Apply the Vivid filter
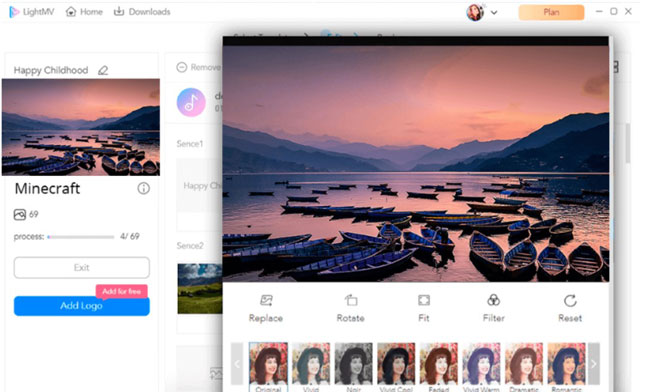The width and height of the screenshot is (650, 392). [x=311, y=364]
